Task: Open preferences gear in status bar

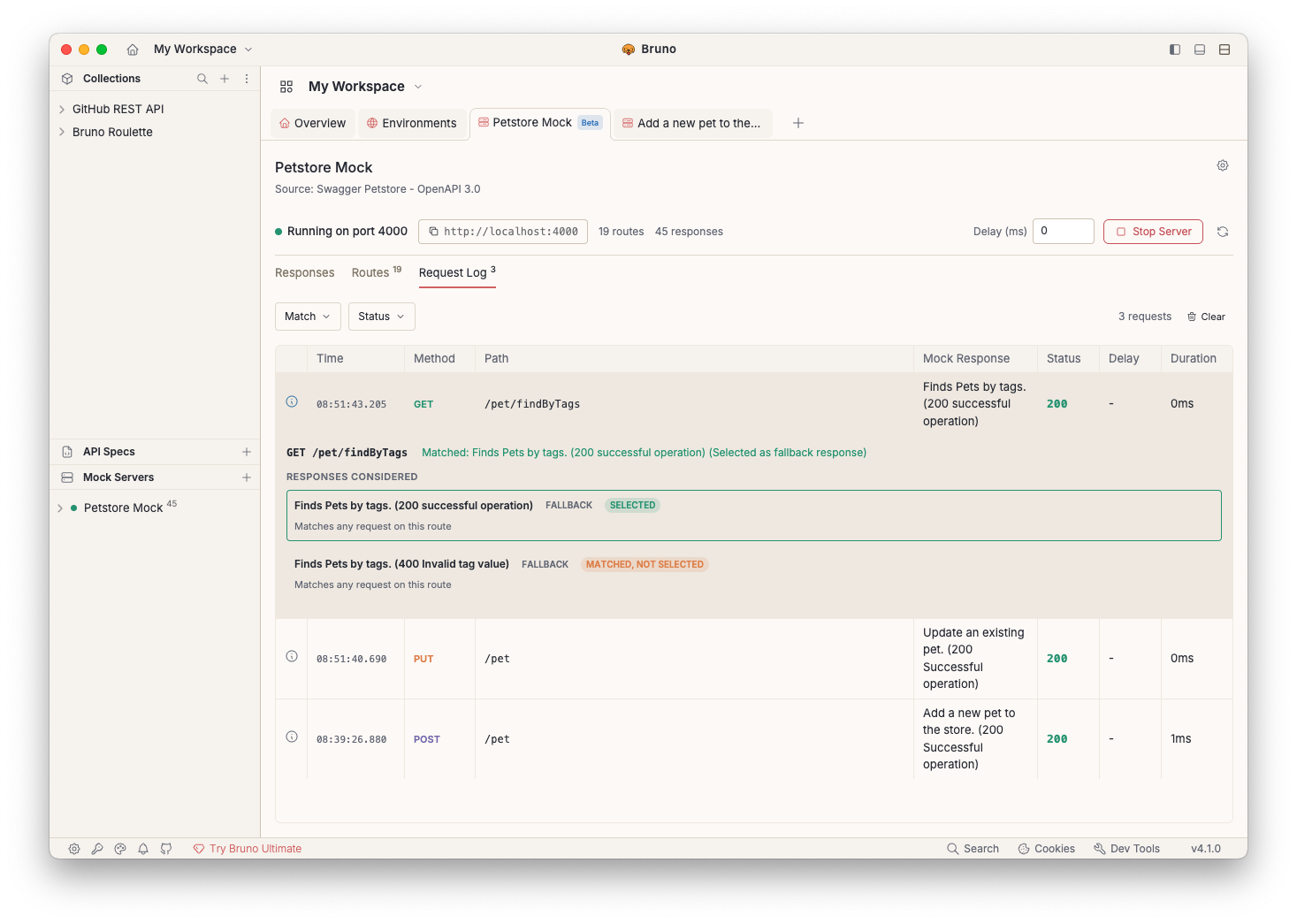Action: 74,849
